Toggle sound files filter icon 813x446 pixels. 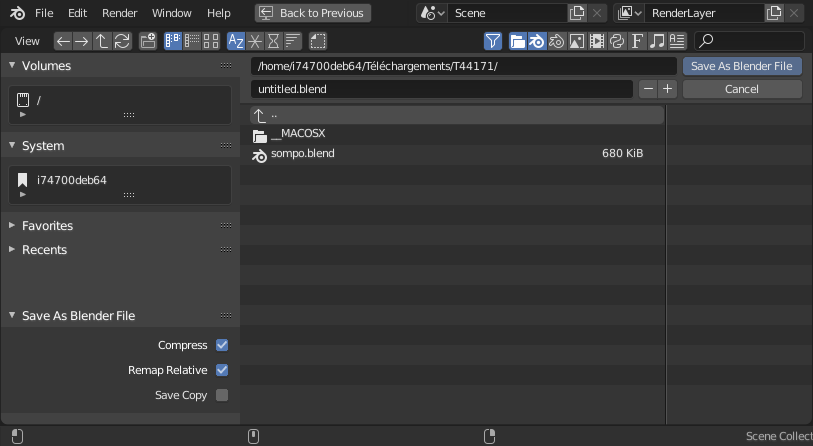point(657,41)
